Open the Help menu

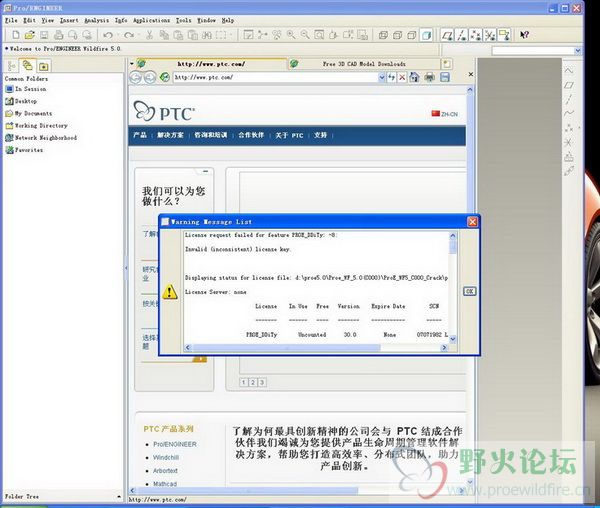(x=227, y=20)
